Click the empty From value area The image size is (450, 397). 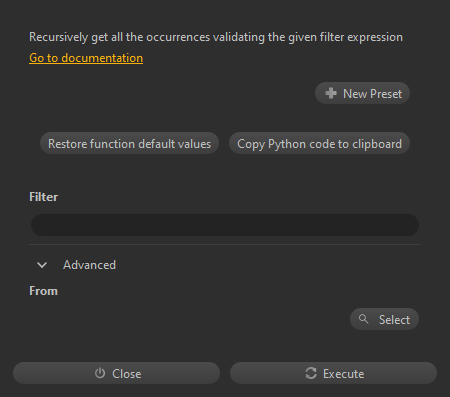[x=188, y=319]
